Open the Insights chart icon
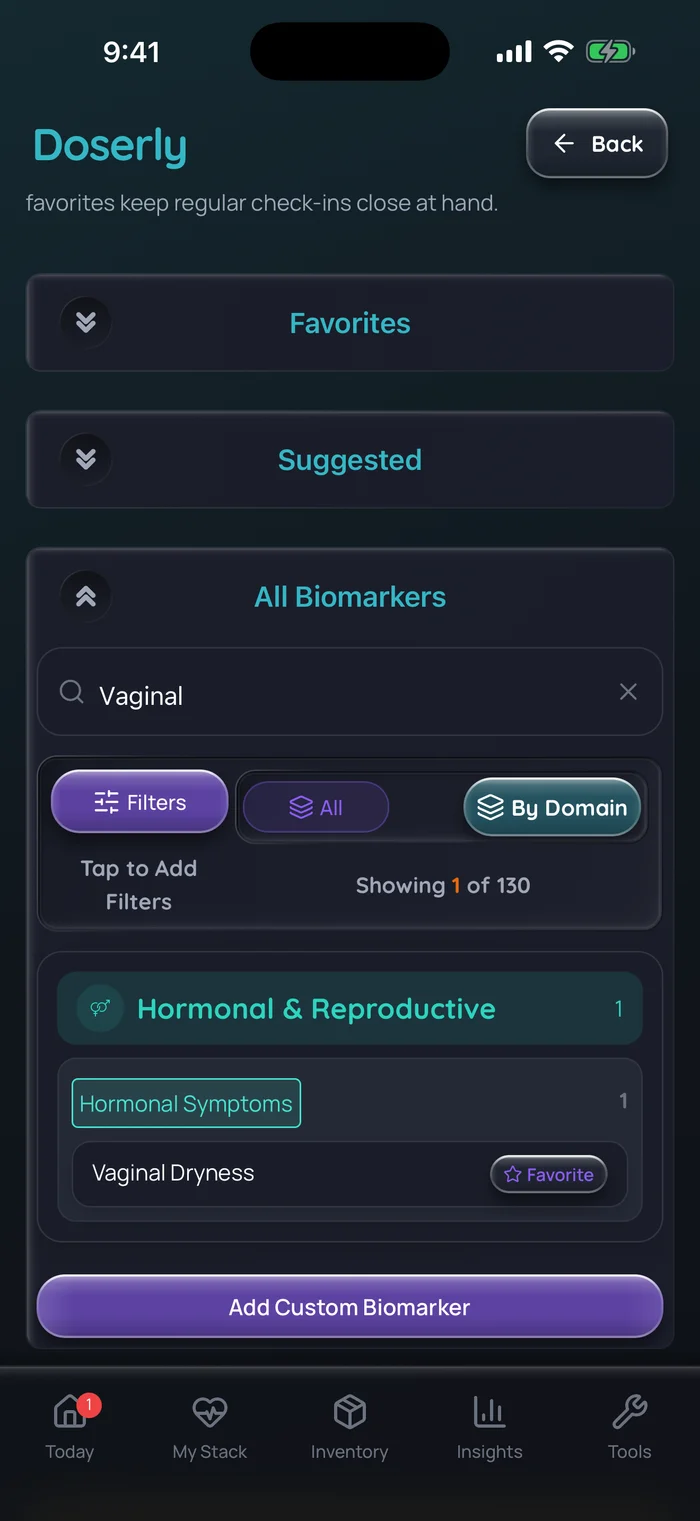 point(489,1412)
